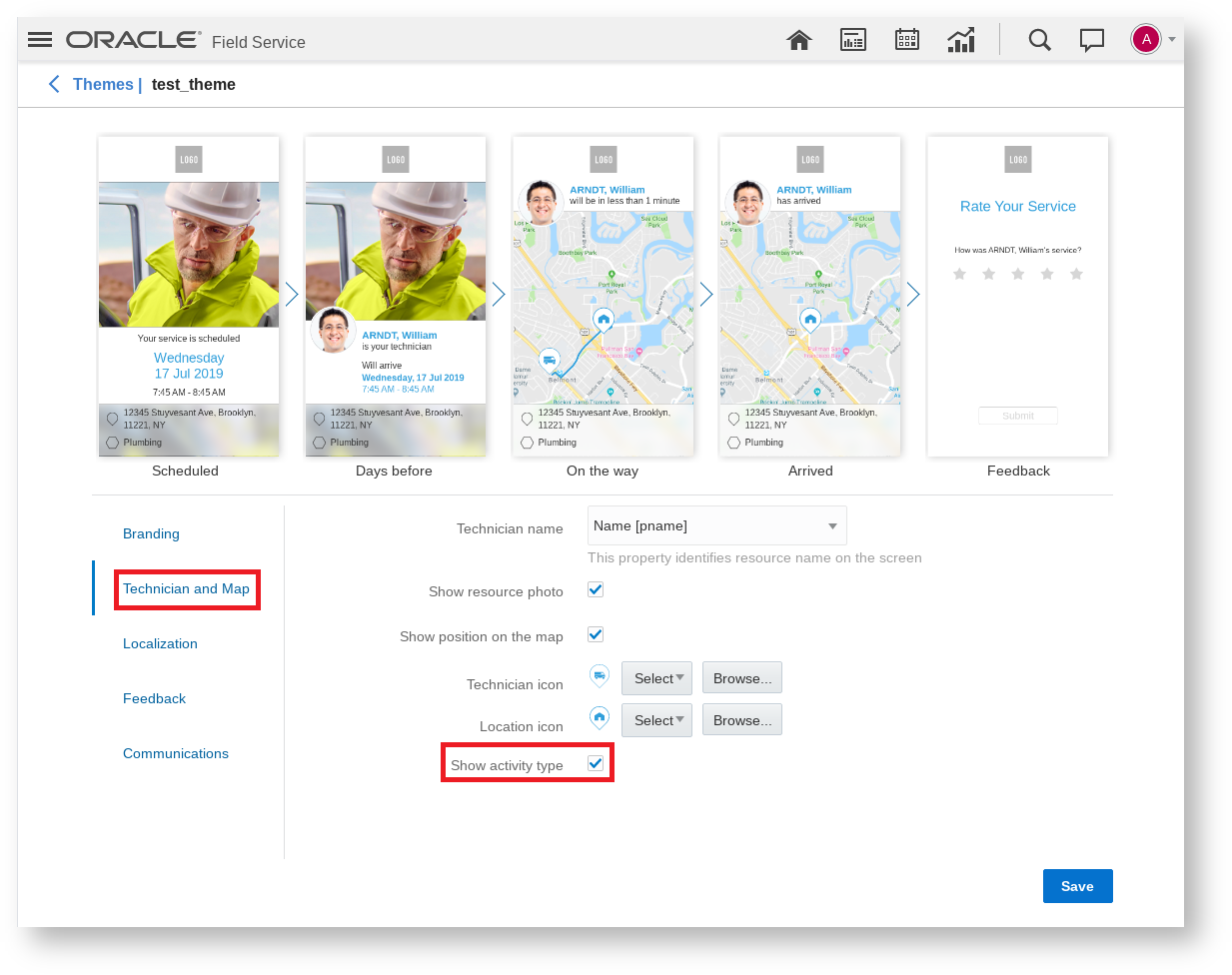Click the first rating star in Feedback
The image size is (1232, 975).
[x=960, y=274]
